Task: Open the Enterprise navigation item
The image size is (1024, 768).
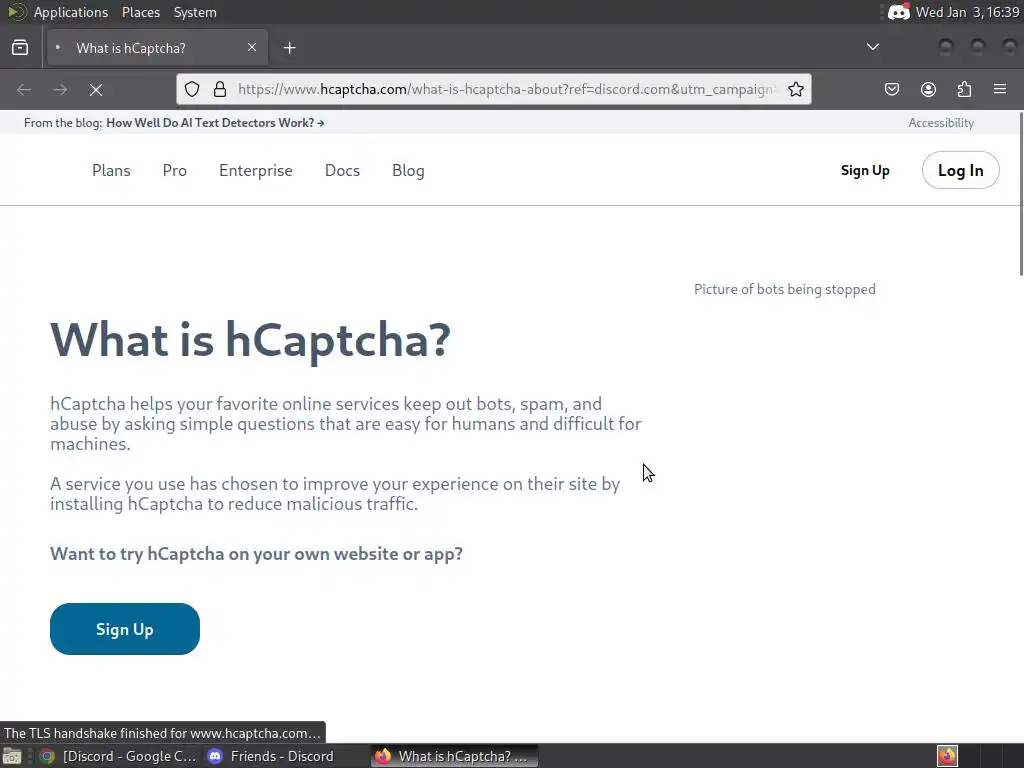Action: 256,170
